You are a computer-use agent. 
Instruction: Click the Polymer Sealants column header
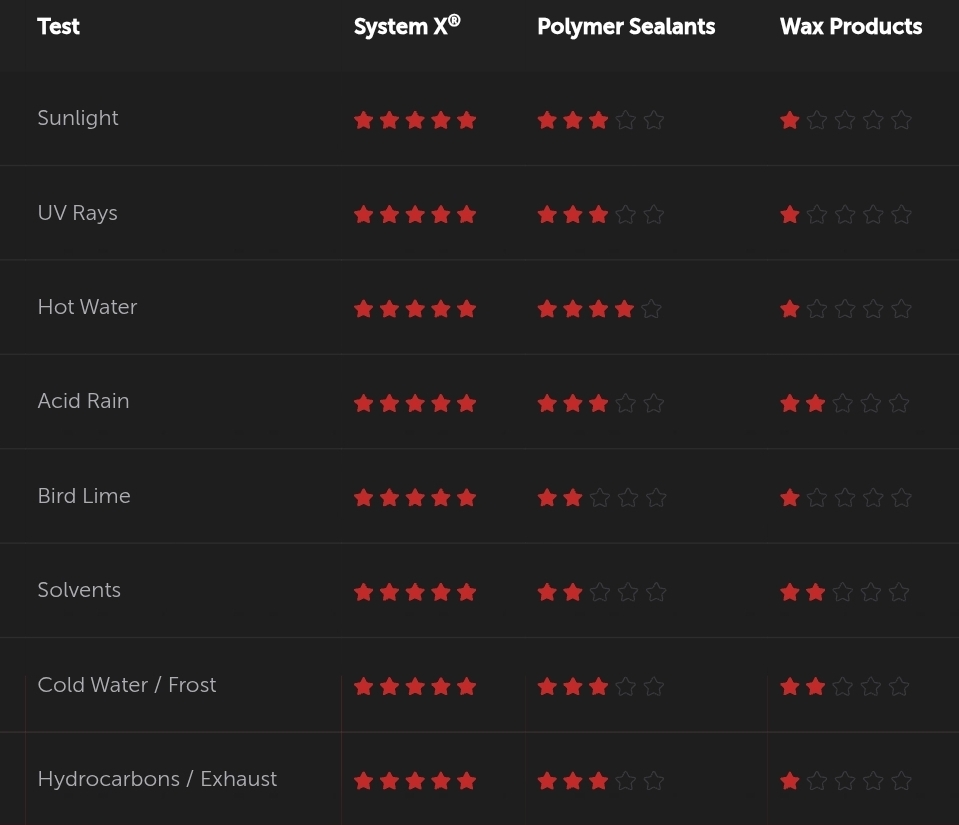click(626, 26)
